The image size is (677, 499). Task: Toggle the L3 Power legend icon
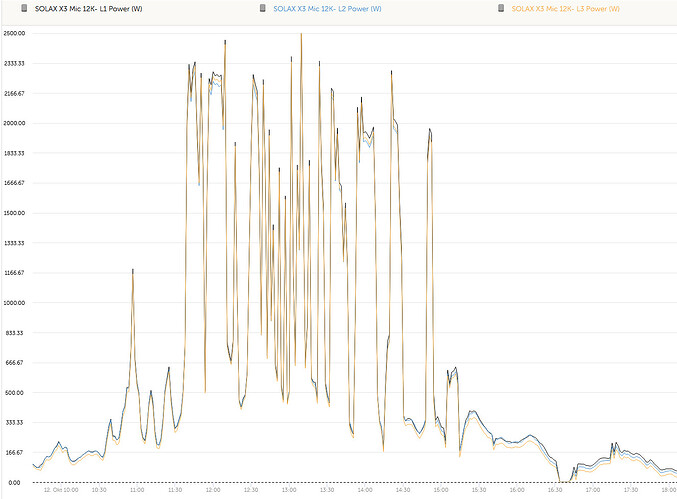tap(501, 9)
